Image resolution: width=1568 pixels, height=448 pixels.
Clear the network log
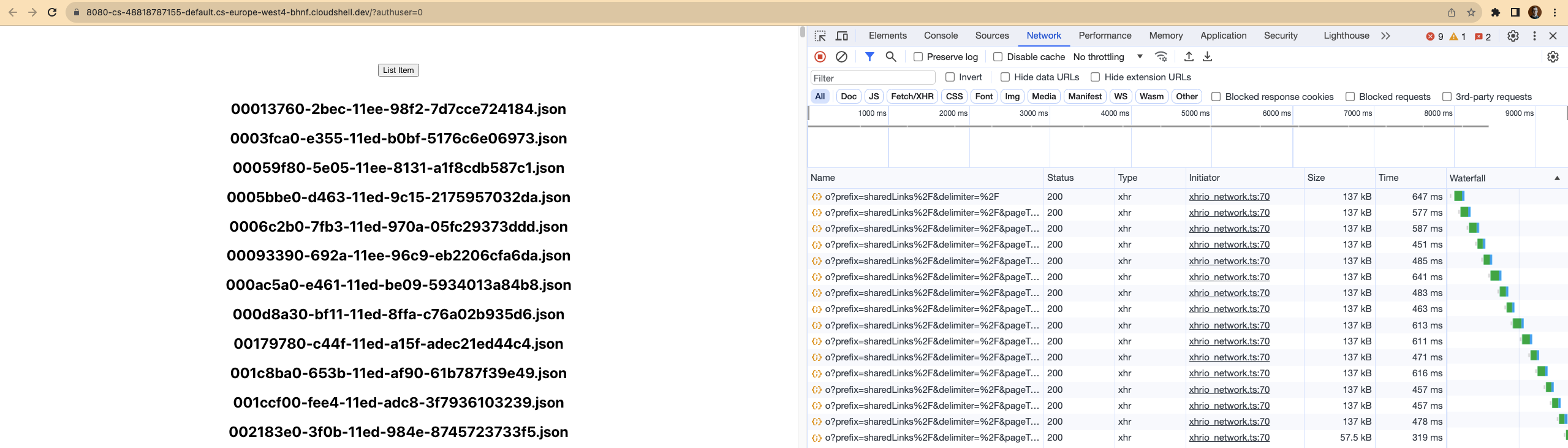pos(841,56)
